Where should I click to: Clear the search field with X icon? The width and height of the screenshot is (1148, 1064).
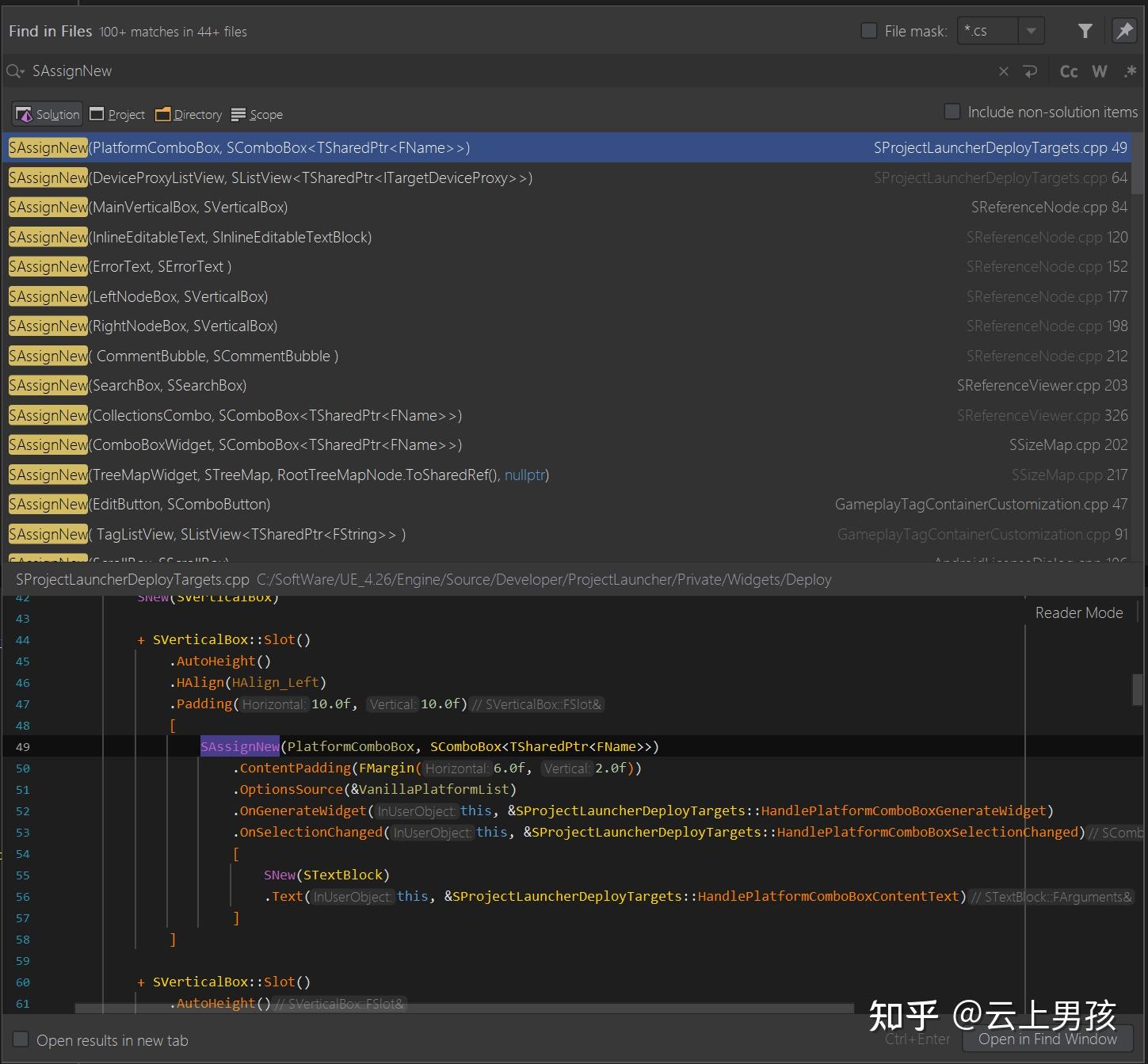pos(1003,71)
